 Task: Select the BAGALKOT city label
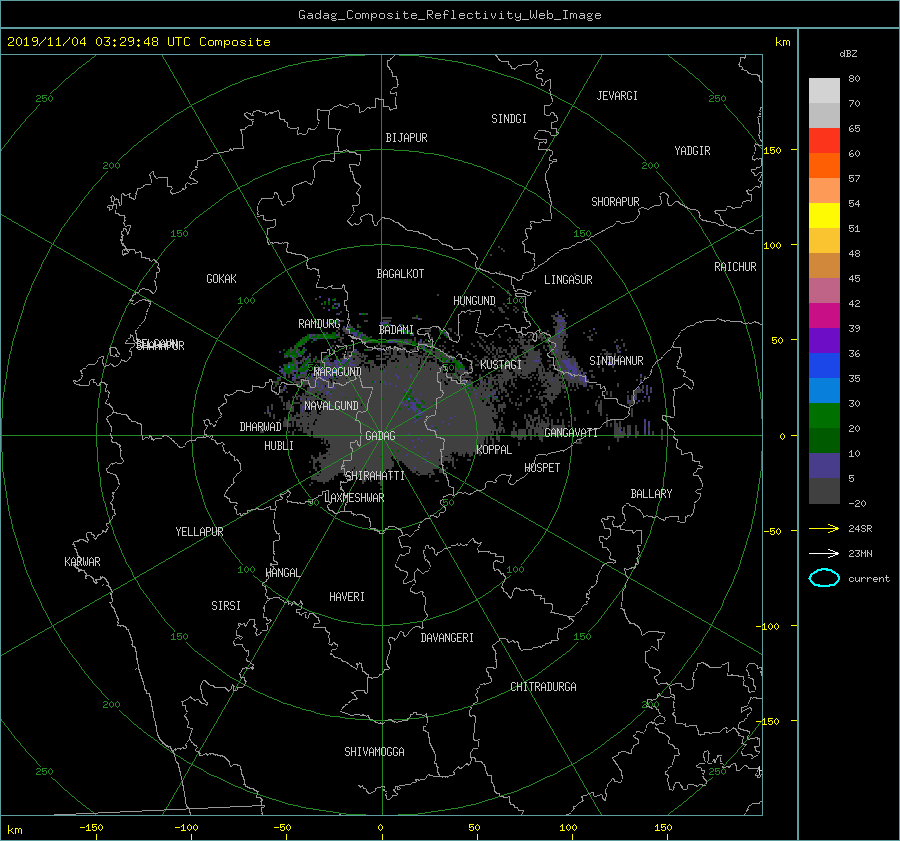coord(400,274)
